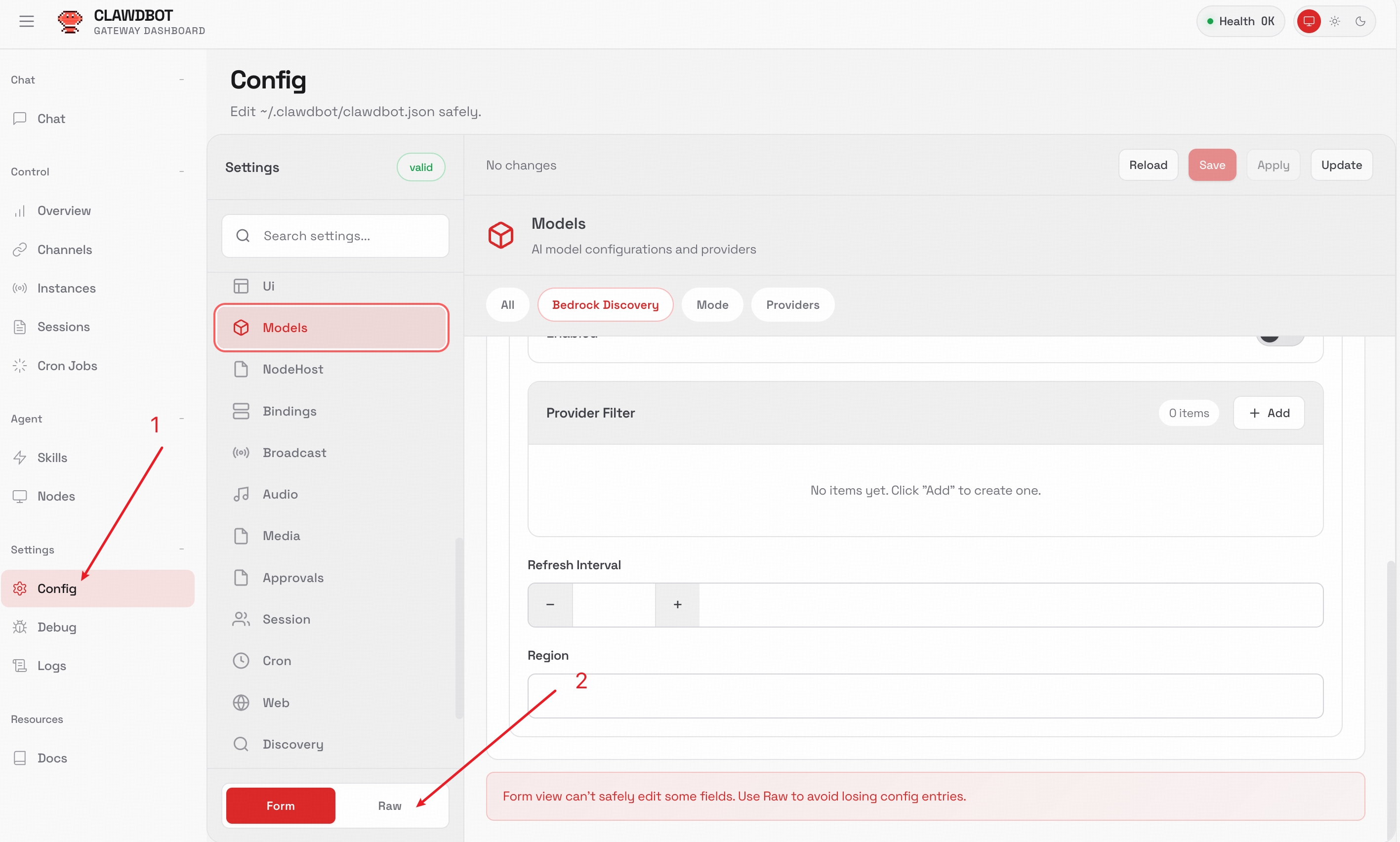Click the hamburger menu icon
Image resolution: width=1400 pixels, height=842 pixels.
pyautogui.click(x=27, y=22)
